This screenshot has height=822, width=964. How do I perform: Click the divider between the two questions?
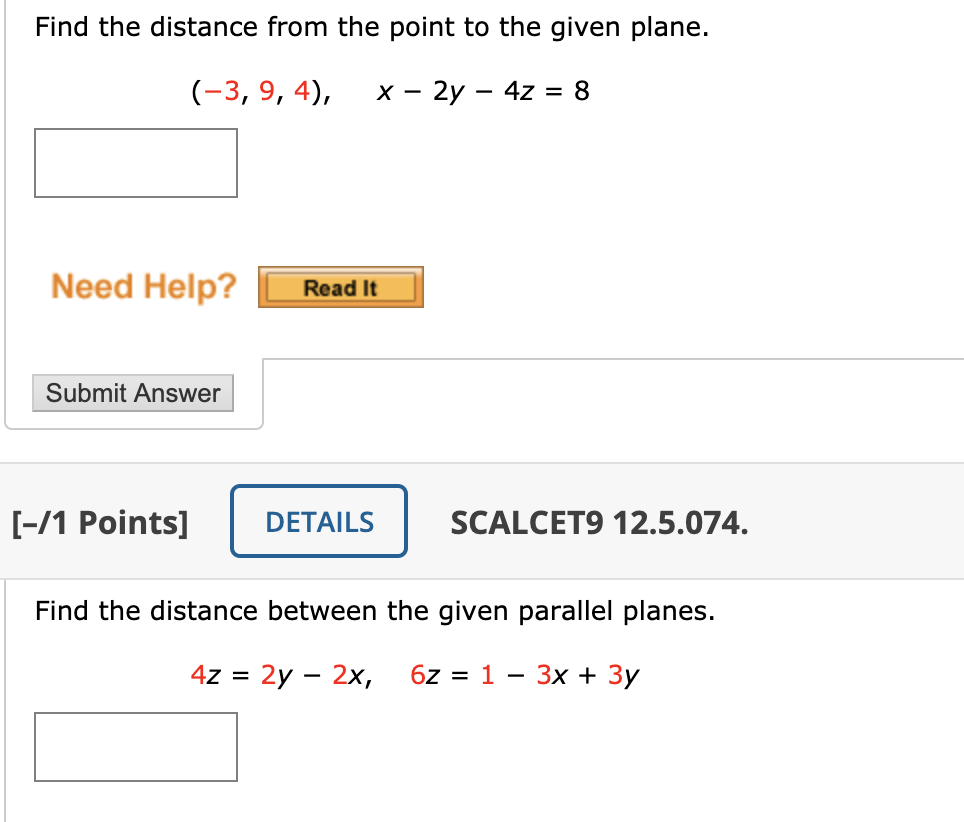click(482, 462)
